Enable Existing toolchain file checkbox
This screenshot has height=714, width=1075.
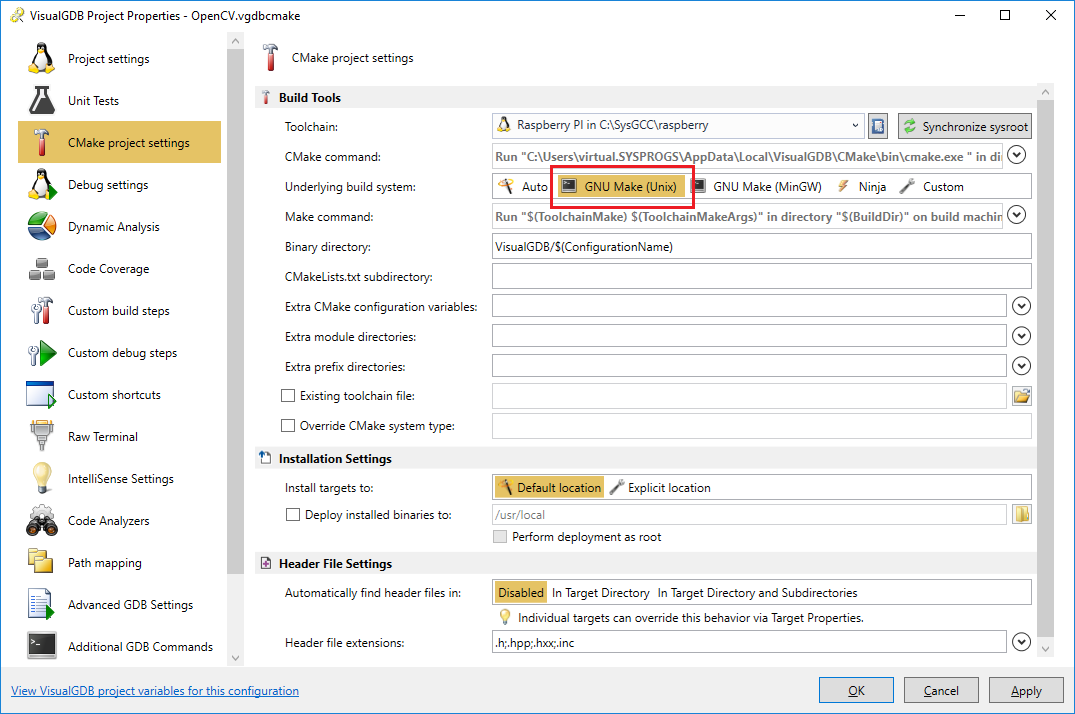[x=288, y=396]
